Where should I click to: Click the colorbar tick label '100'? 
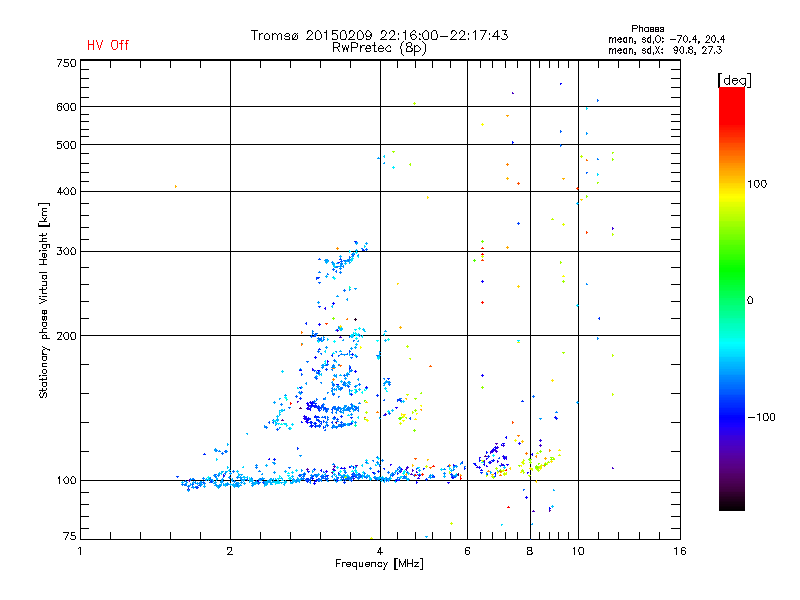757,184
